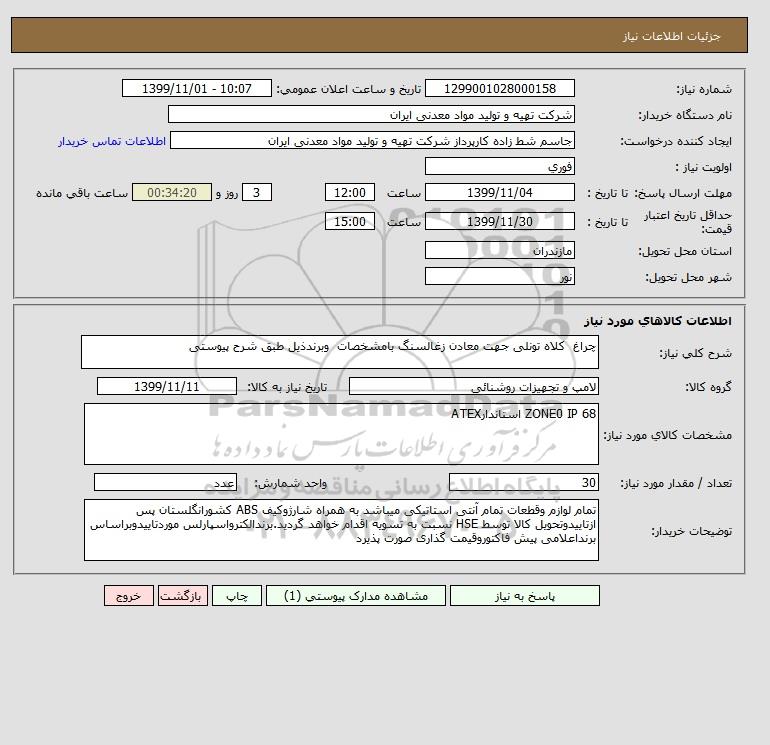Click the remaining days field showing 3
This screenshot has width=770, height=745.
256,193
